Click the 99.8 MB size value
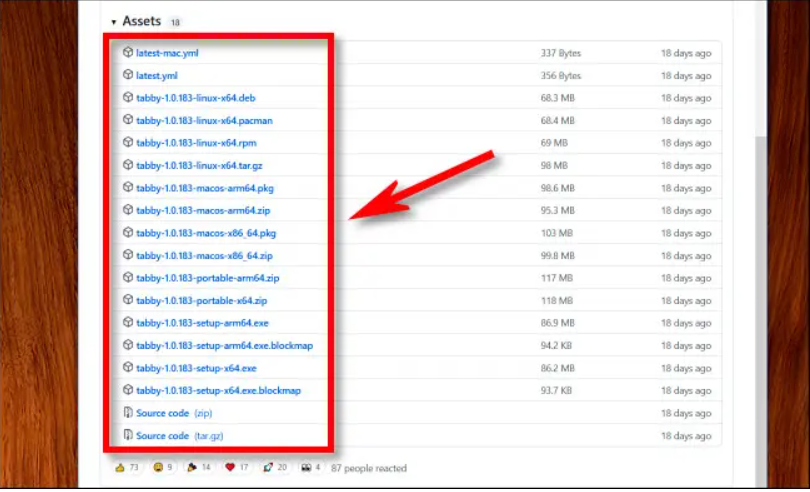 [x=557, y=256]
